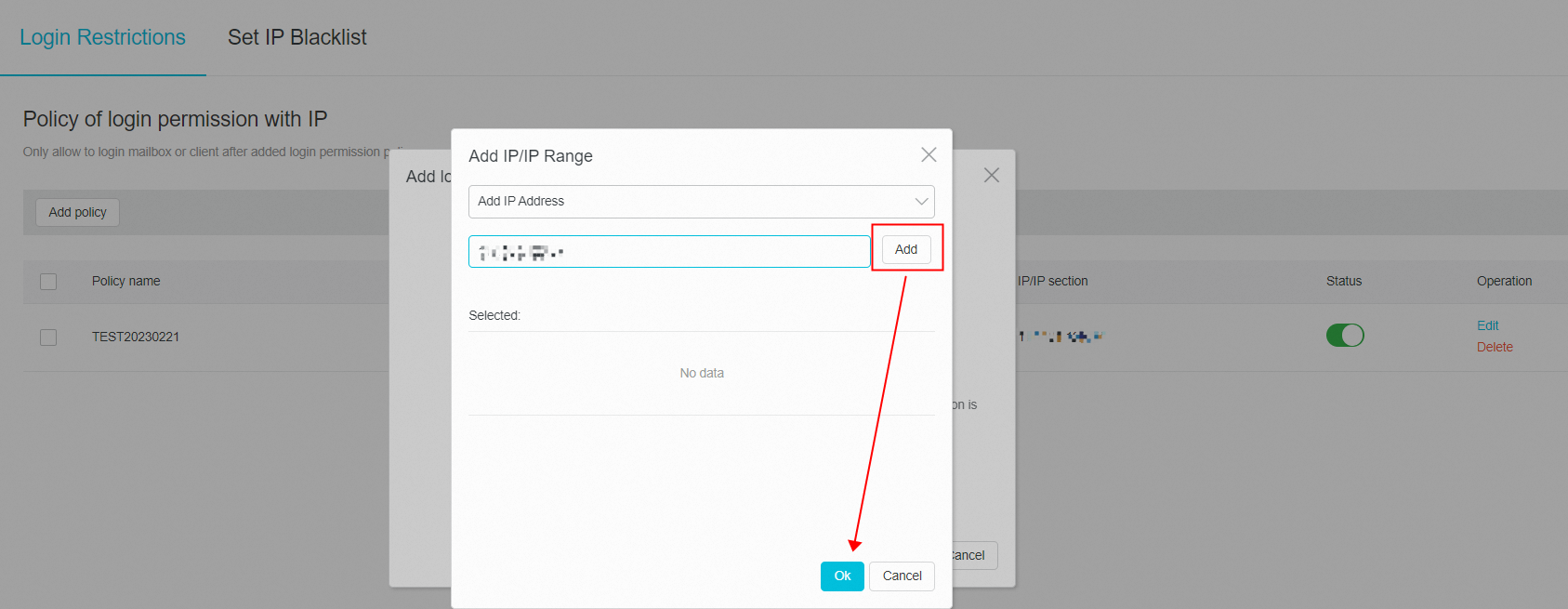Screen dimensions: 1568x609
Task: Click the Operation column header
Action: coord(1505,281)
